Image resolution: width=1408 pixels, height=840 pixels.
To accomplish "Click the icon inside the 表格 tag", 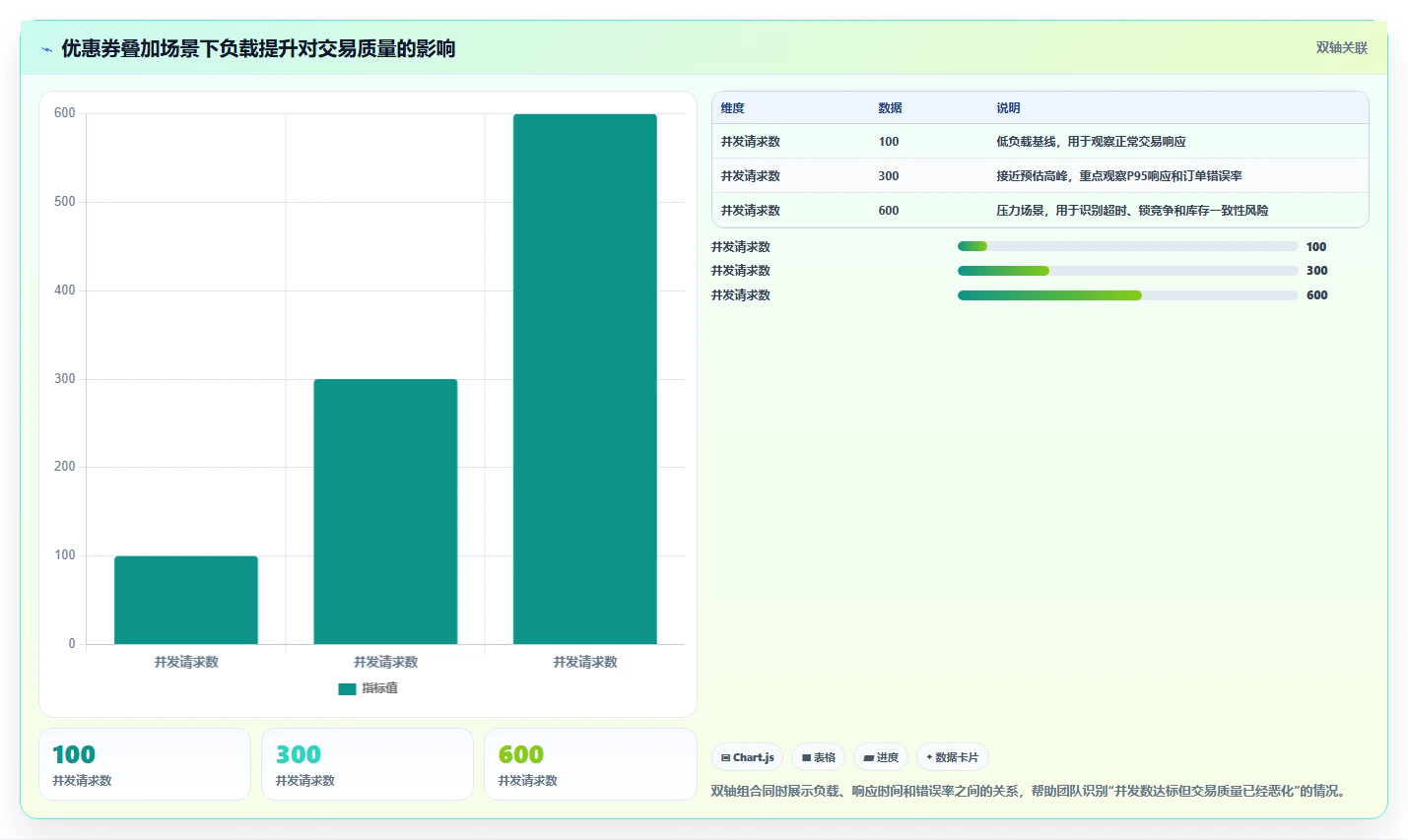I will coord(806,758).
